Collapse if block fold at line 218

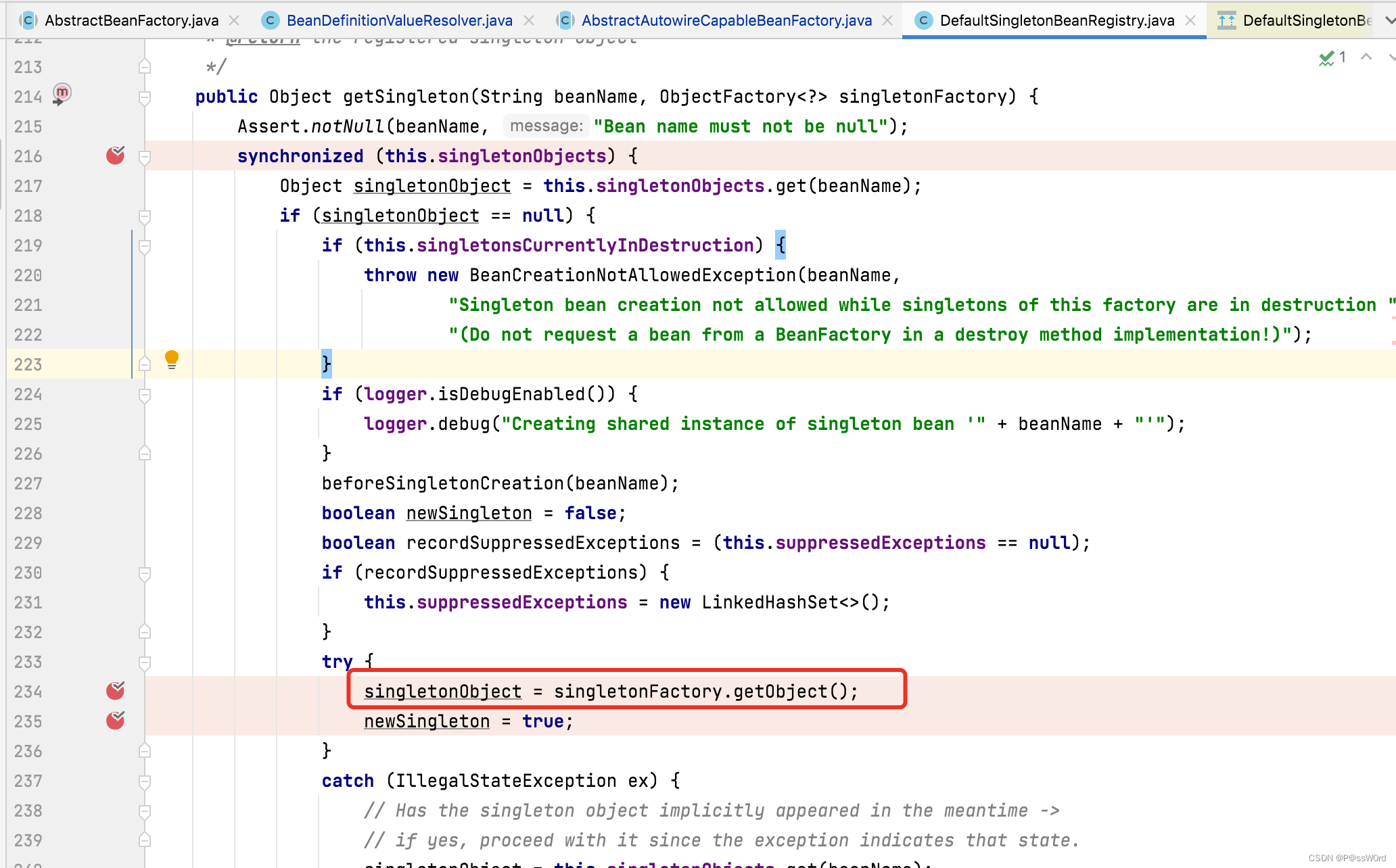(145, 217)
